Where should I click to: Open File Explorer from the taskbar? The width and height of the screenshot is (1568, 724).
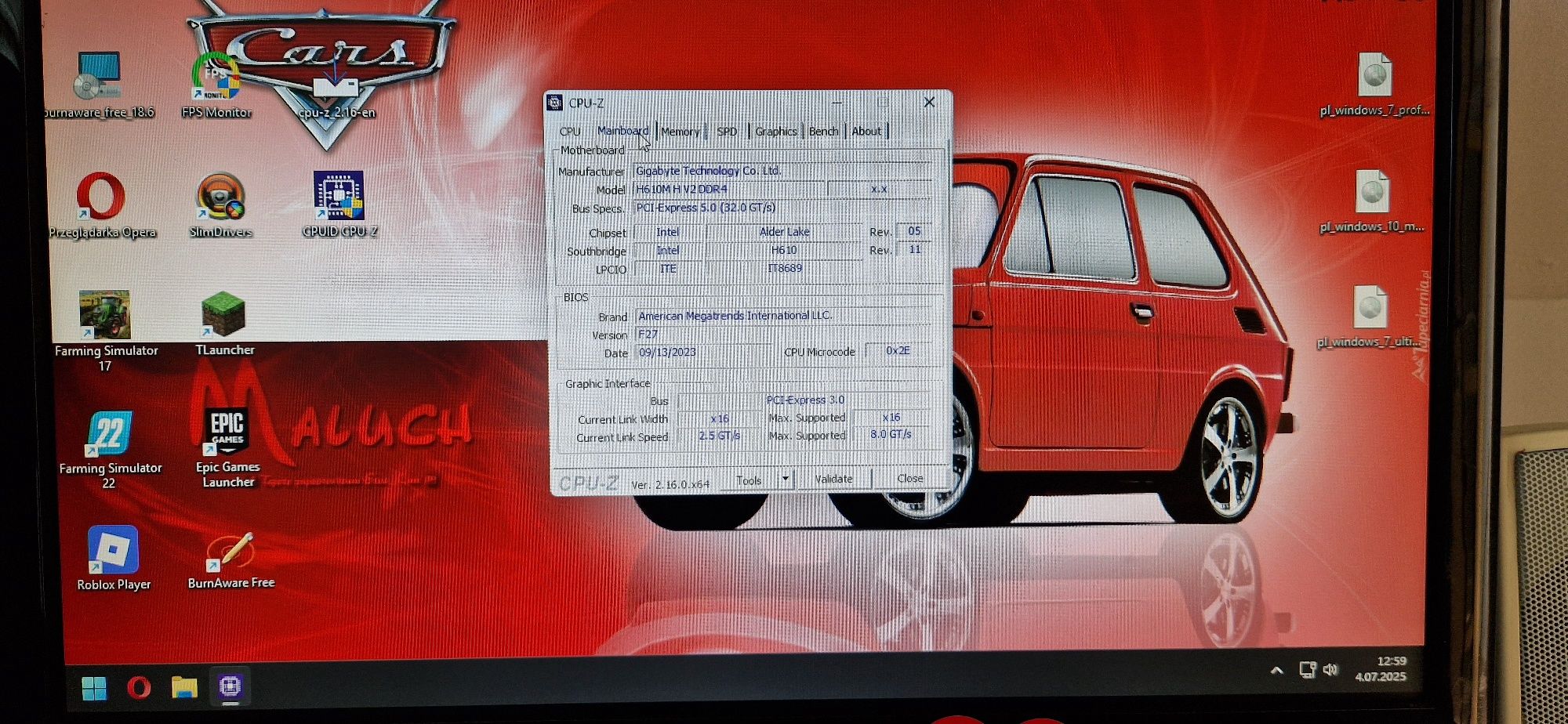[184, 687]
